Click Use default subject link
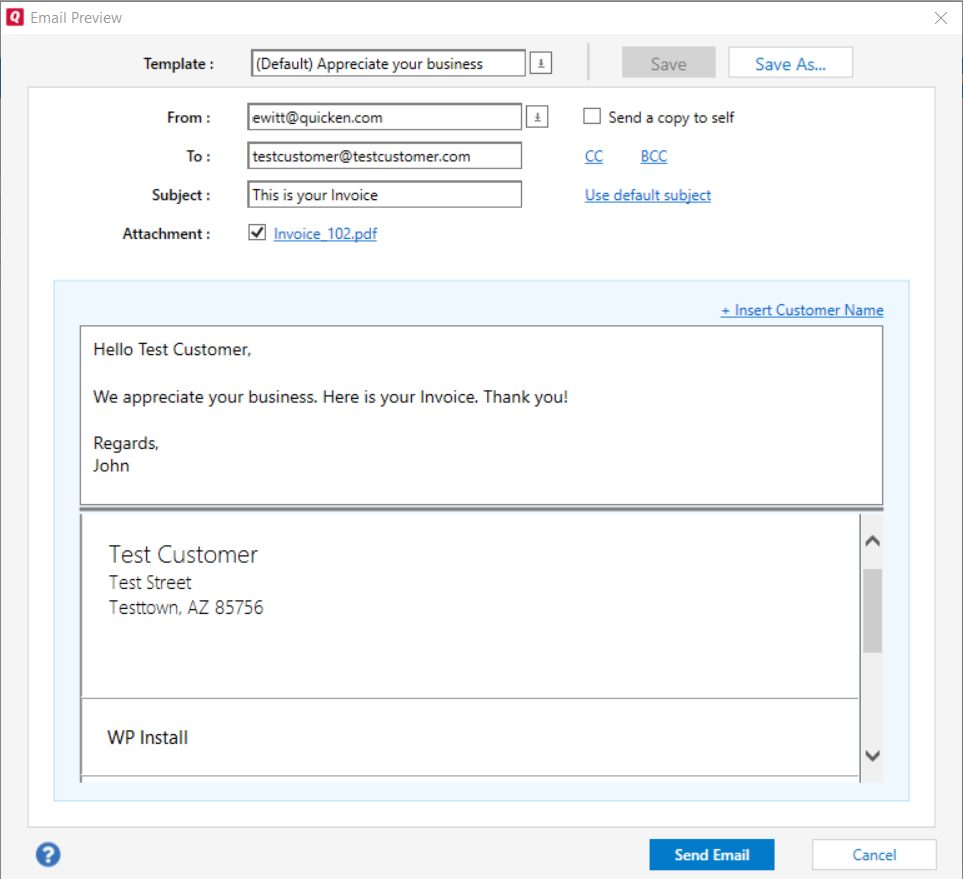 647,194
